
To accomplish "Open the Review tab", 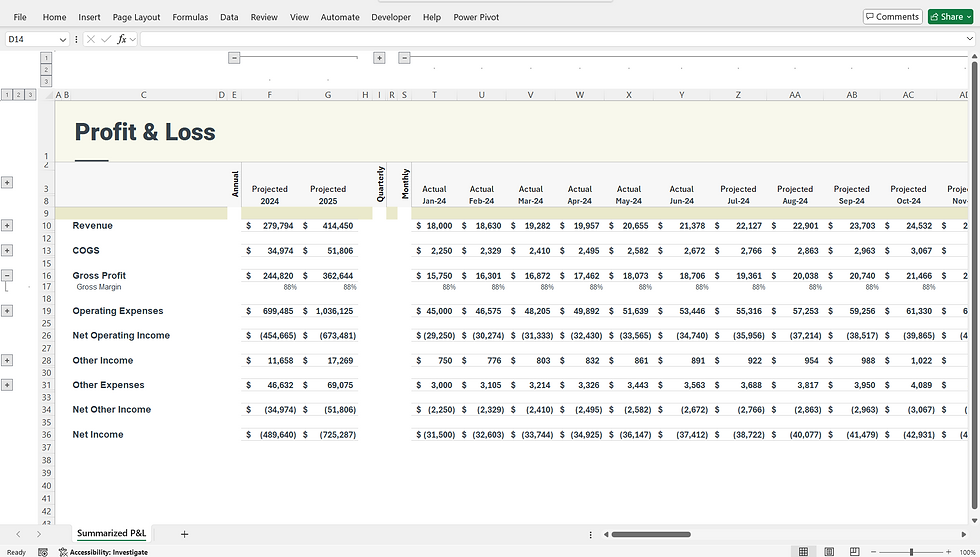I will 264,17.
